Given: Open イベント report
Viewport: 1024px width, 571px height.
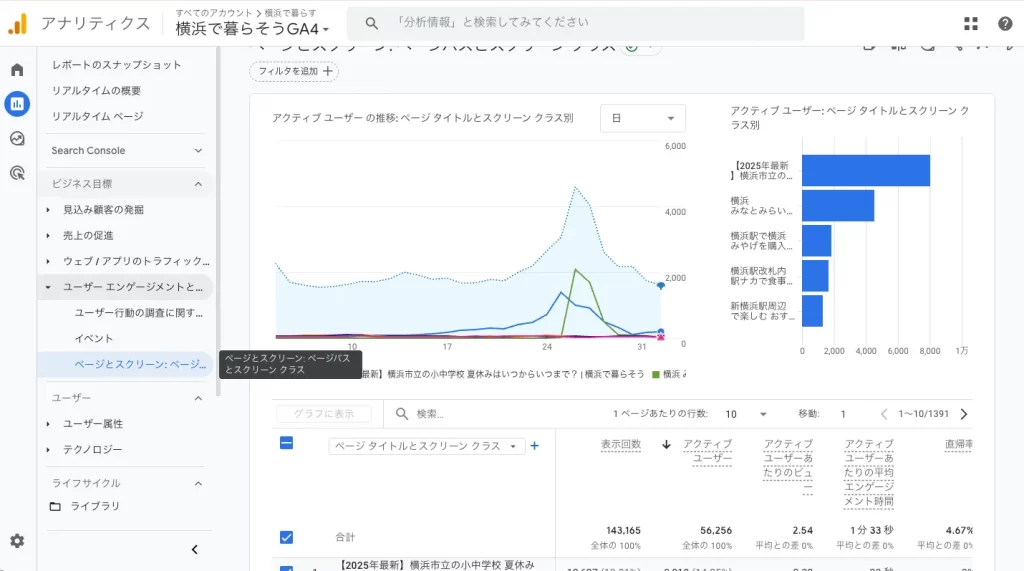Looking at the screenshot, I should point(93,338).
